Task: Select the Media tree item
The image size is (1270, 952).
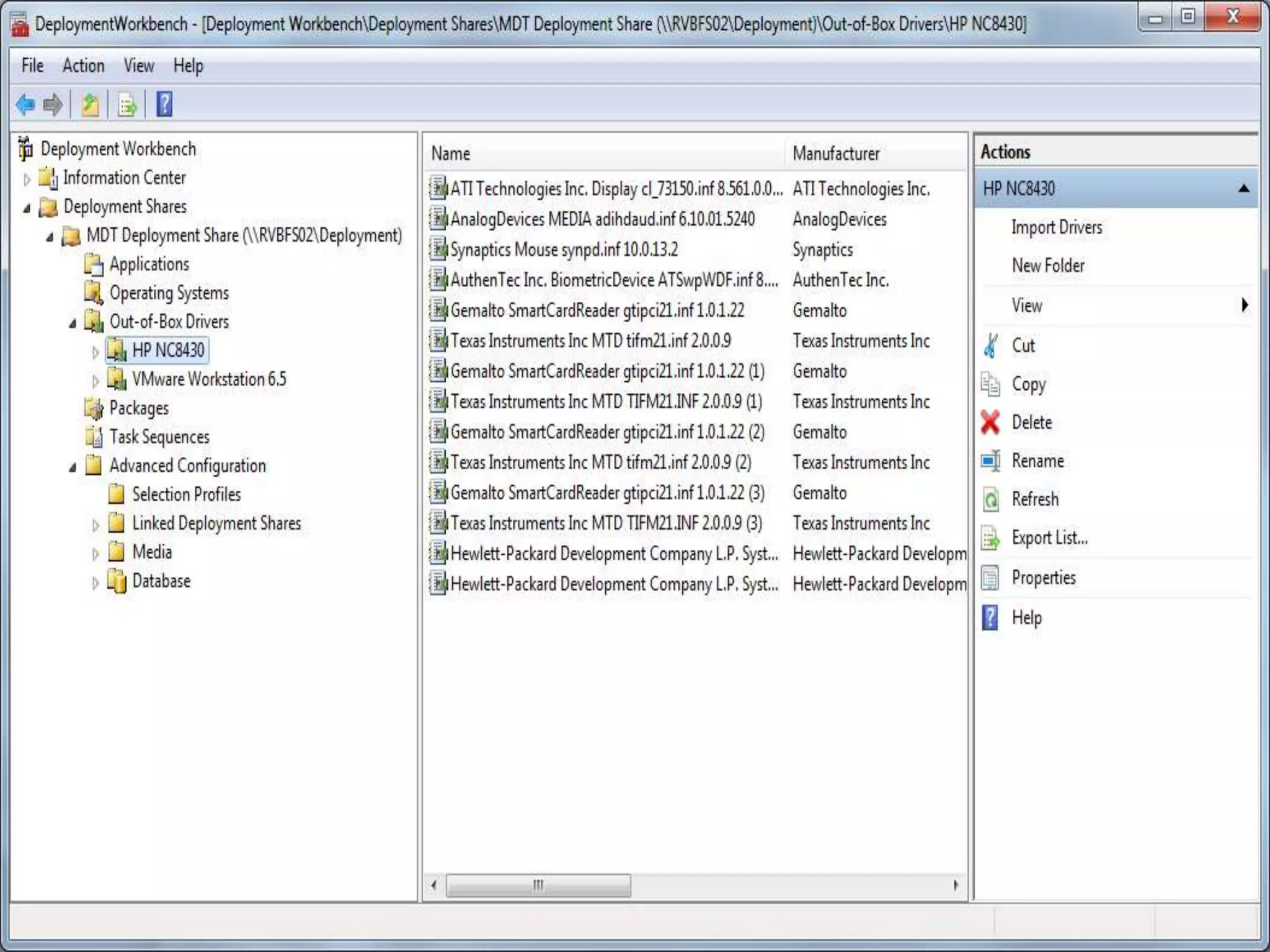Action: point(152,552)
